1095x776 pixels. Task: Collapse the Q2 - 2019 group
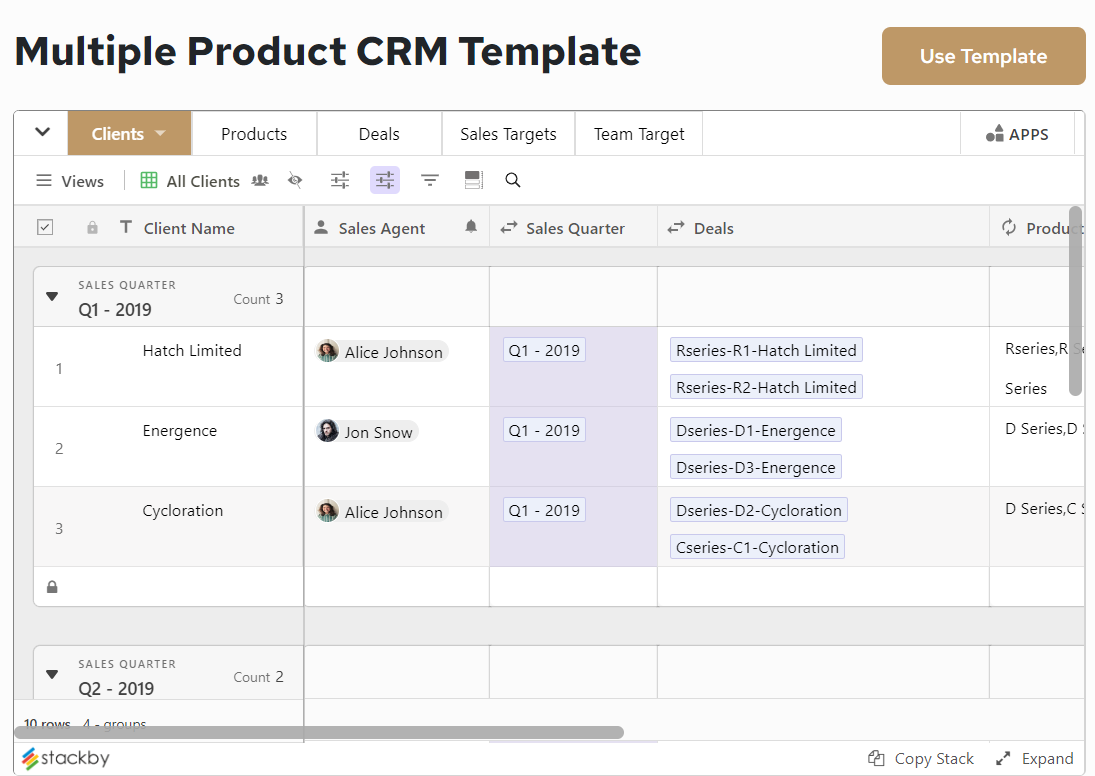[x=52, y=674]
